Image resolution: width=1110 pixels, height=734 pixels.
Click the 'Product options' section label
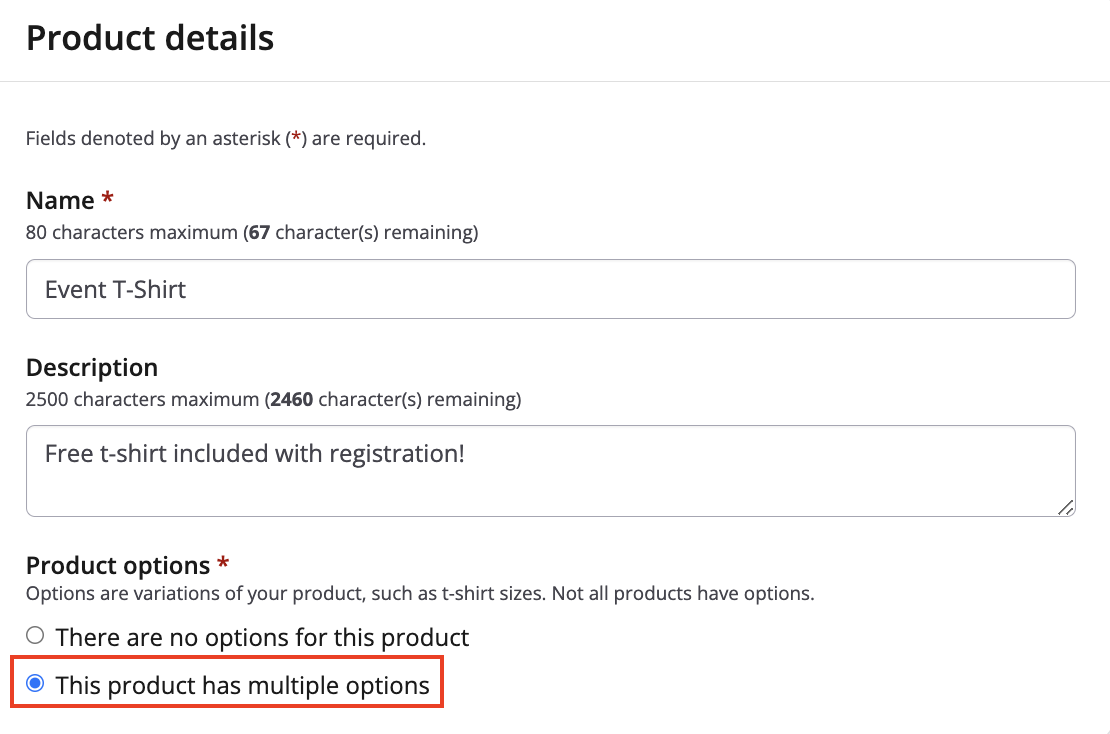(x=118, y=566)
